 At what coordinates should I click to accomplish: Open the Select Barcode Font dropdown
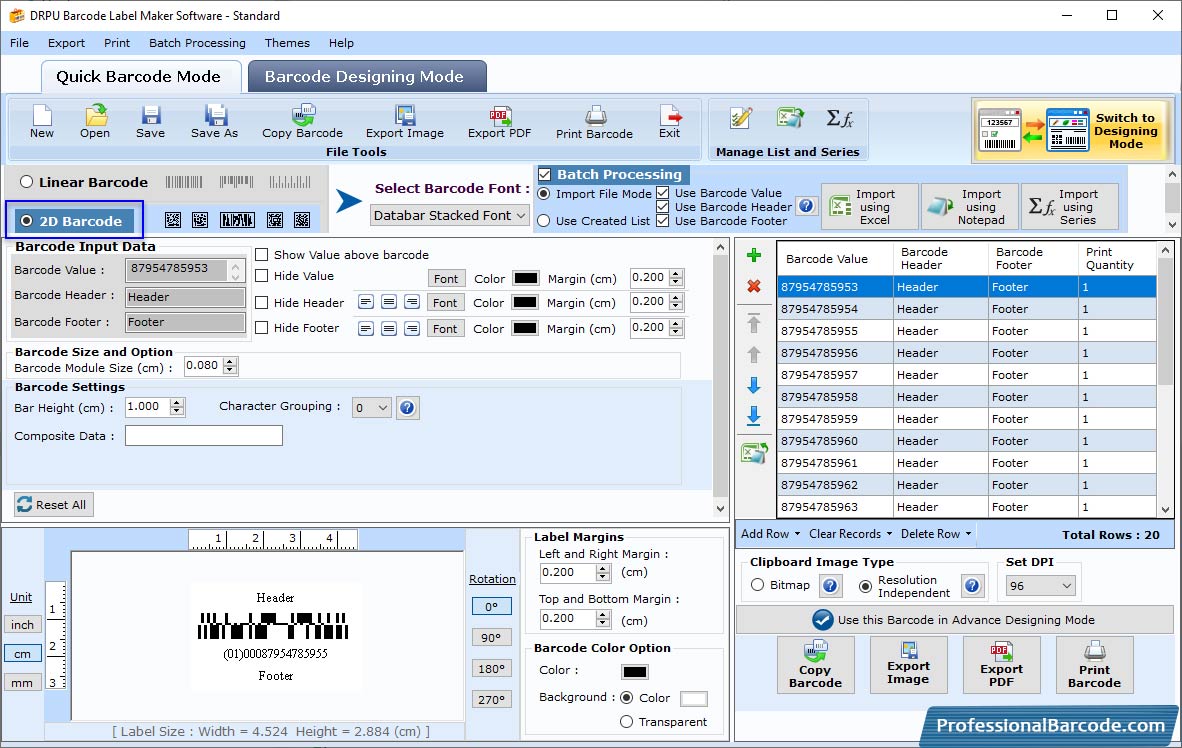pos(450,216)
